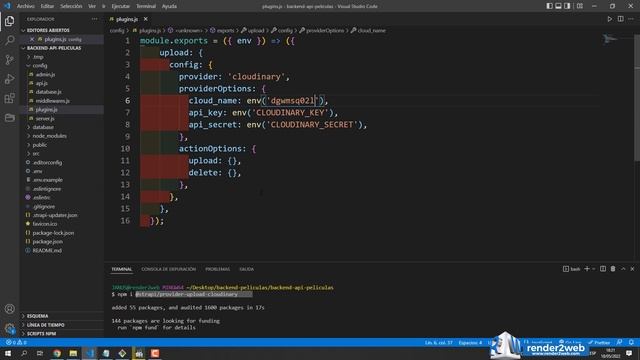Expand the .tmp folder

click(38, 57)
